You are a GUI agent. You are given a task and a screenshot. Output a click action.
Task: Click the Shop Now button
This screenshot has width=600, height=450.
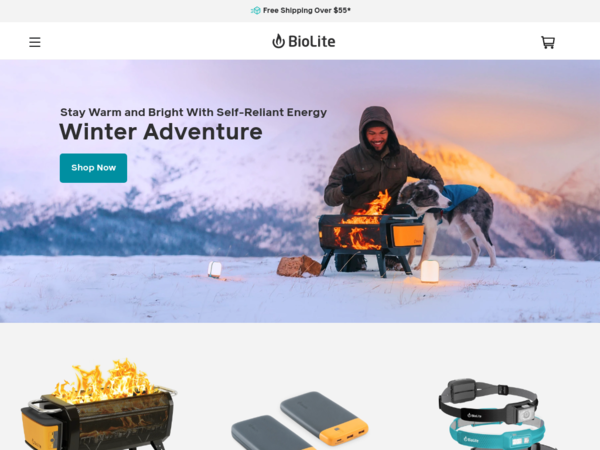click(93, 168)
